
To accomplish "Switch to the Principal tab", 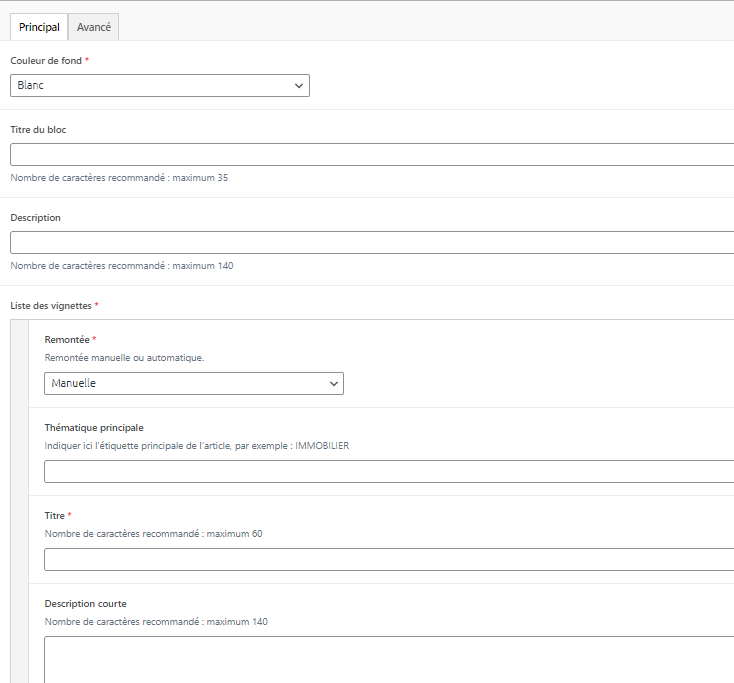I will pyautogui.click(x=39, y=27).
